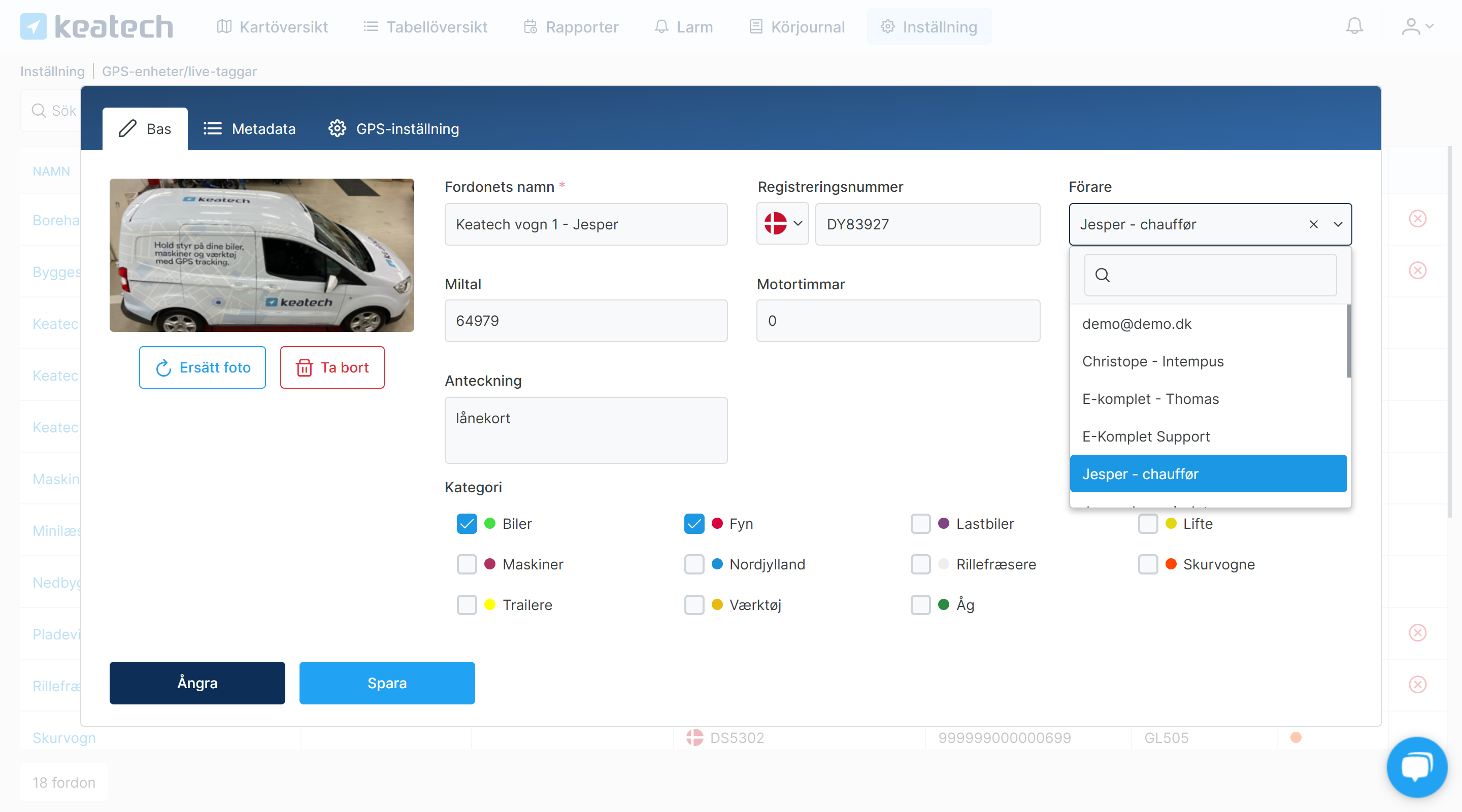This screenshot has height=812, width=1462.
Task: Clear the selected driver with X
Action: pos(1313,225)
